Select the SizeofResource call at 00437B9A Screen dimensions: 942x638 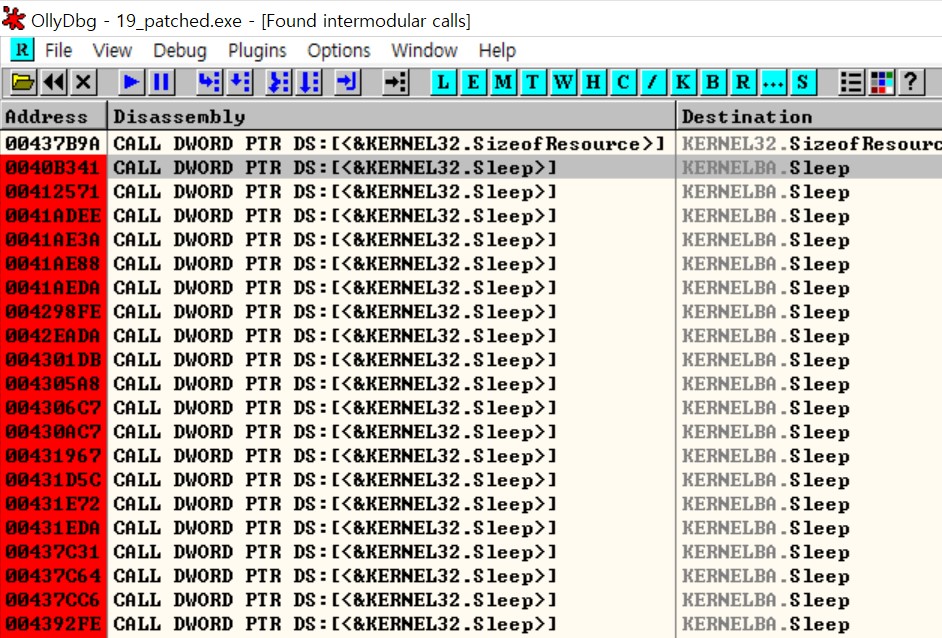point(471,144)
